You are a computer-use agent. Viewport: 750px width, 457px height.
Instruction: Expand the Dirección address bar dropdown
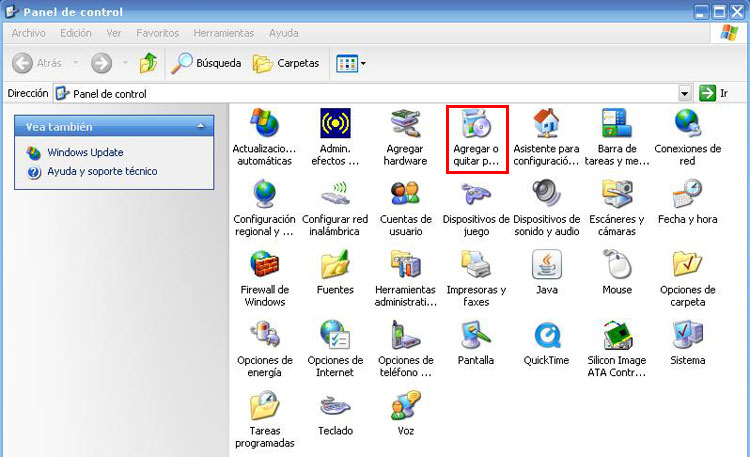pyautogui.click(x=685, y=93)
